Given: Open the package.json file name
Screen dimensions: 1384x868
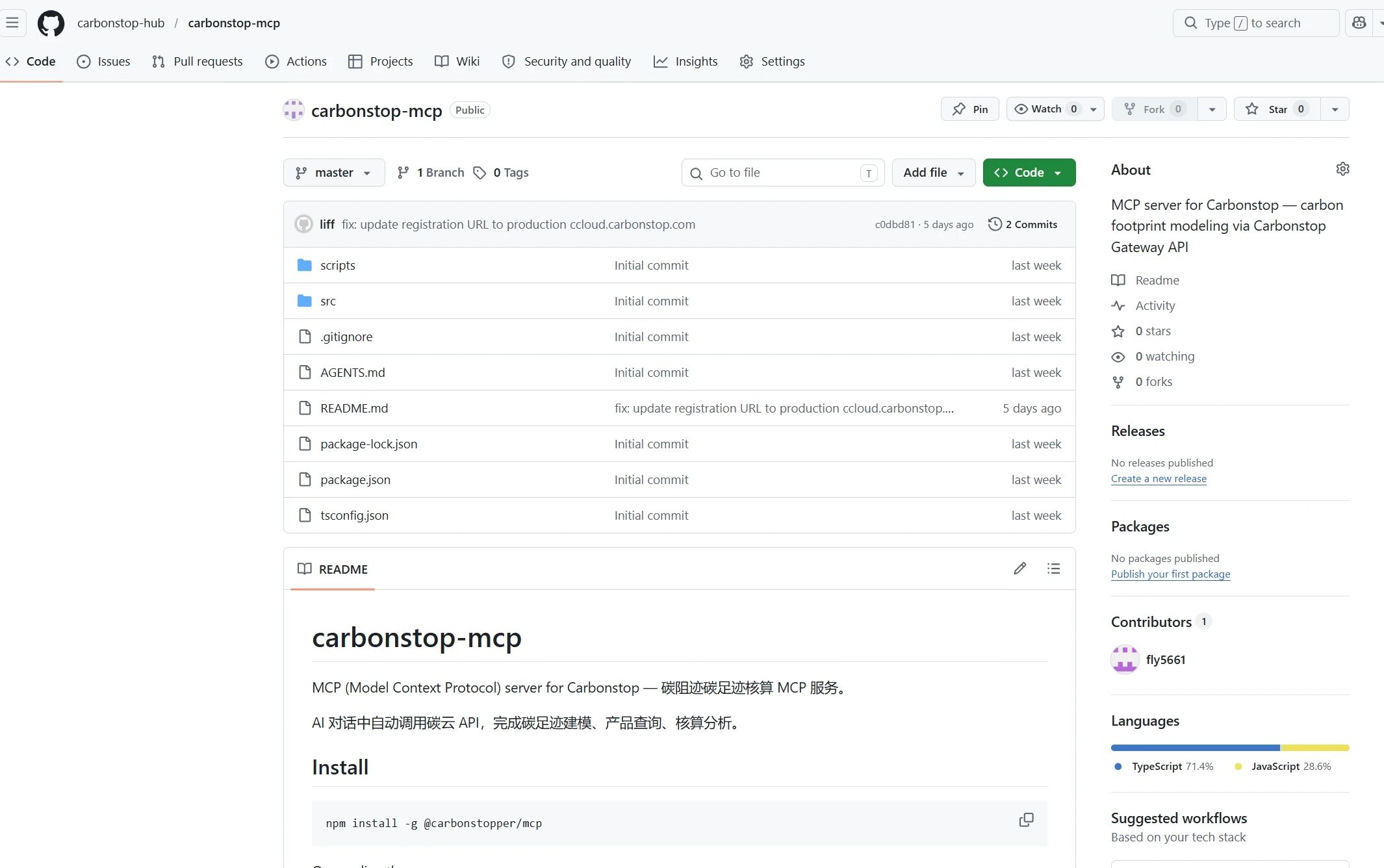Looking at the screenshot, I should coord(355,479).
